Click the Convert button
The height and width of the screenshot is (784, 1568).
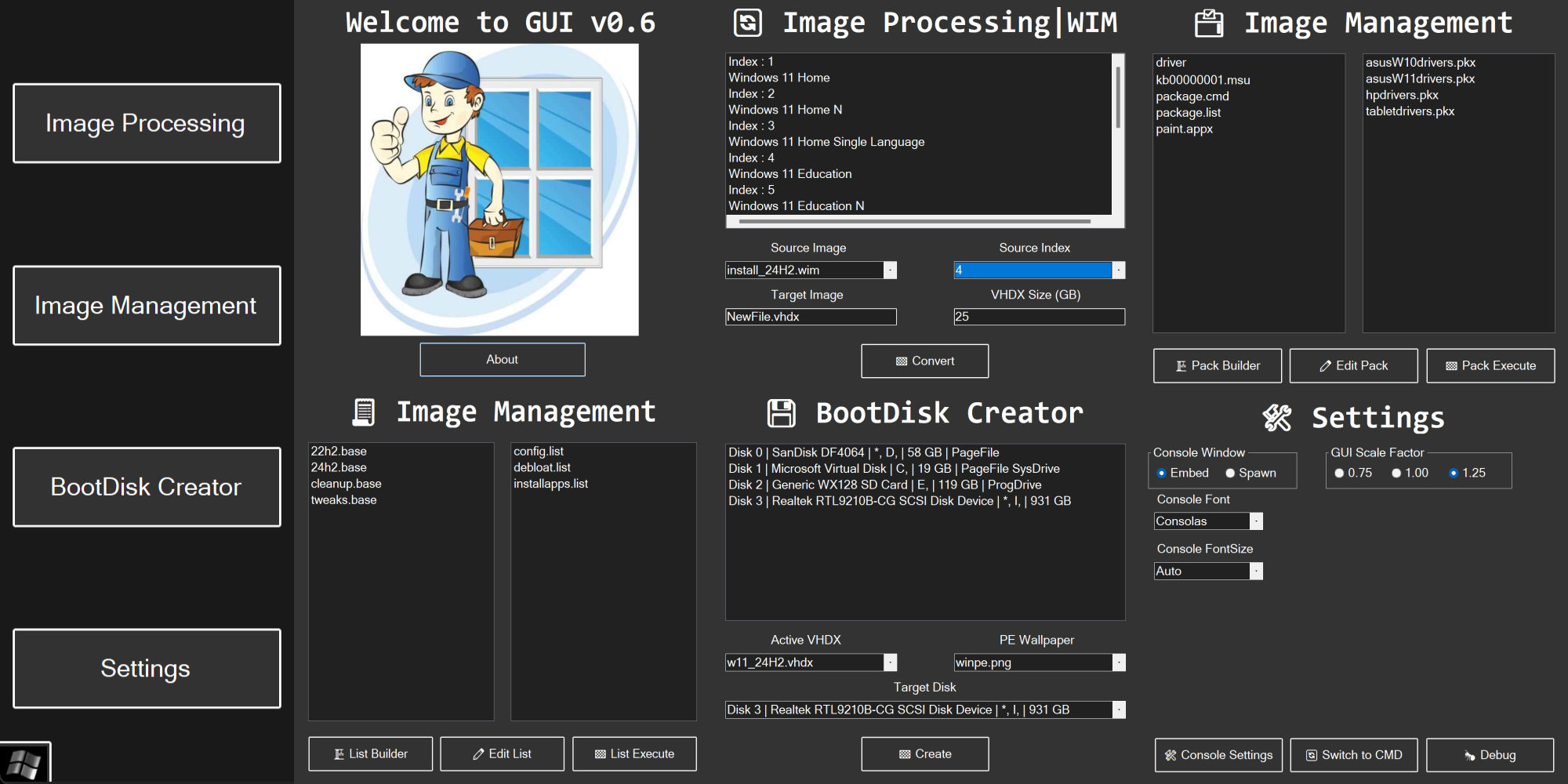click(x=925, y=361)
